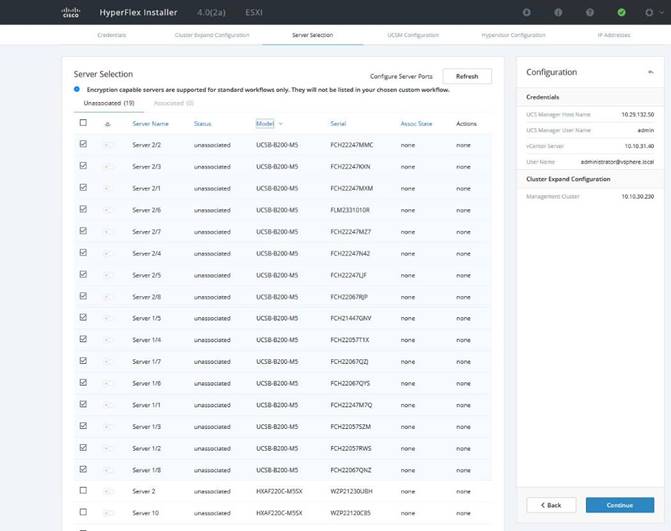Click the Credentials section heading in Configuration
Viewport: 671px width, 531px height.
click(543, 97)
